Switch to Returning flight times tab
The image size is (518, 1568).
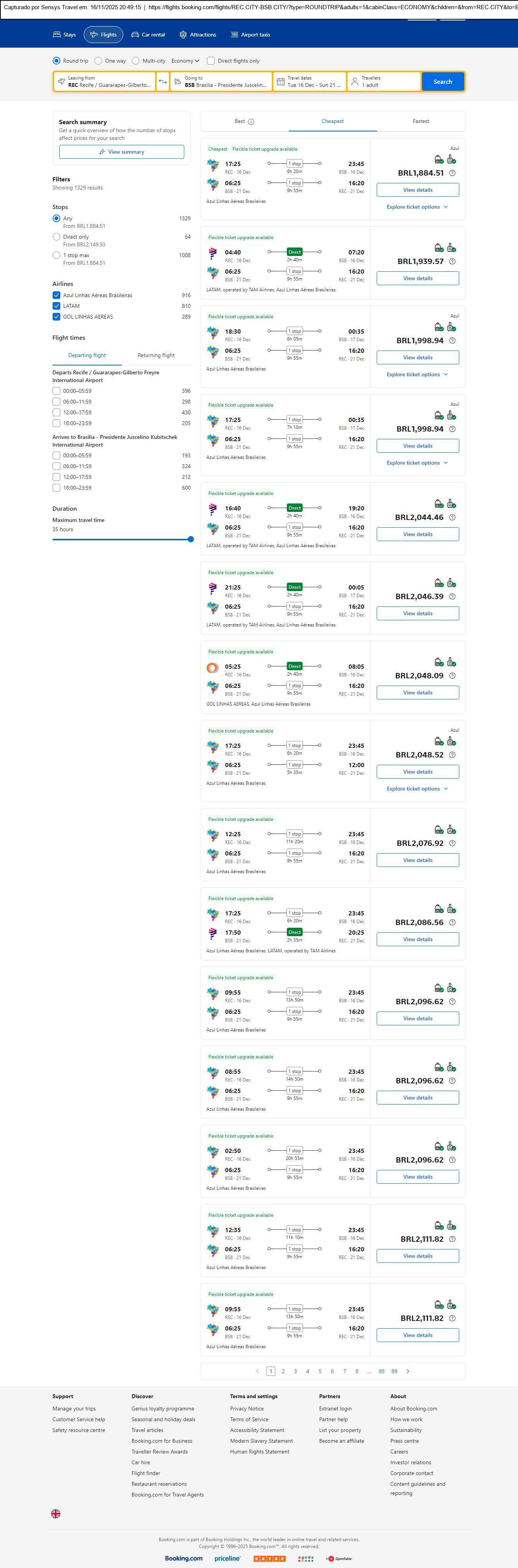(156, 355)
